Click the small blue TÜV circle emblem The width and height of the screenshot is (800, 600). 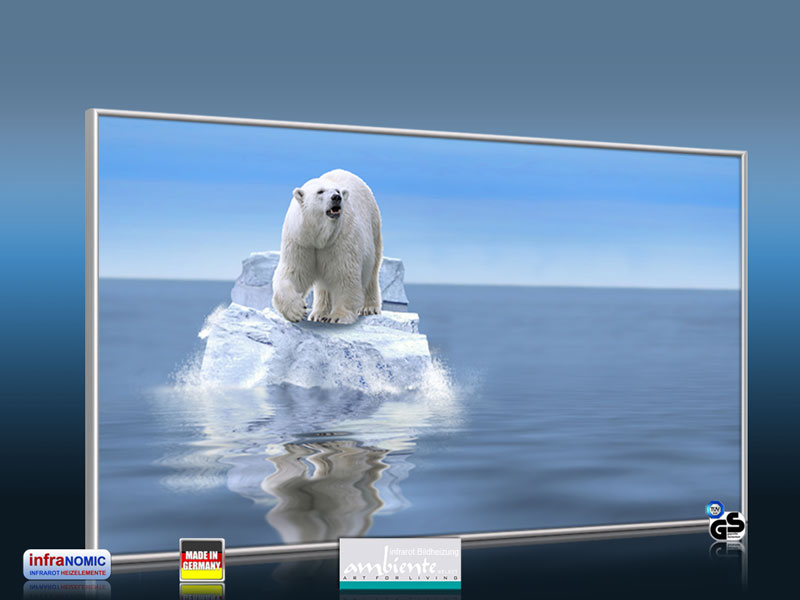tap(715, 509)
